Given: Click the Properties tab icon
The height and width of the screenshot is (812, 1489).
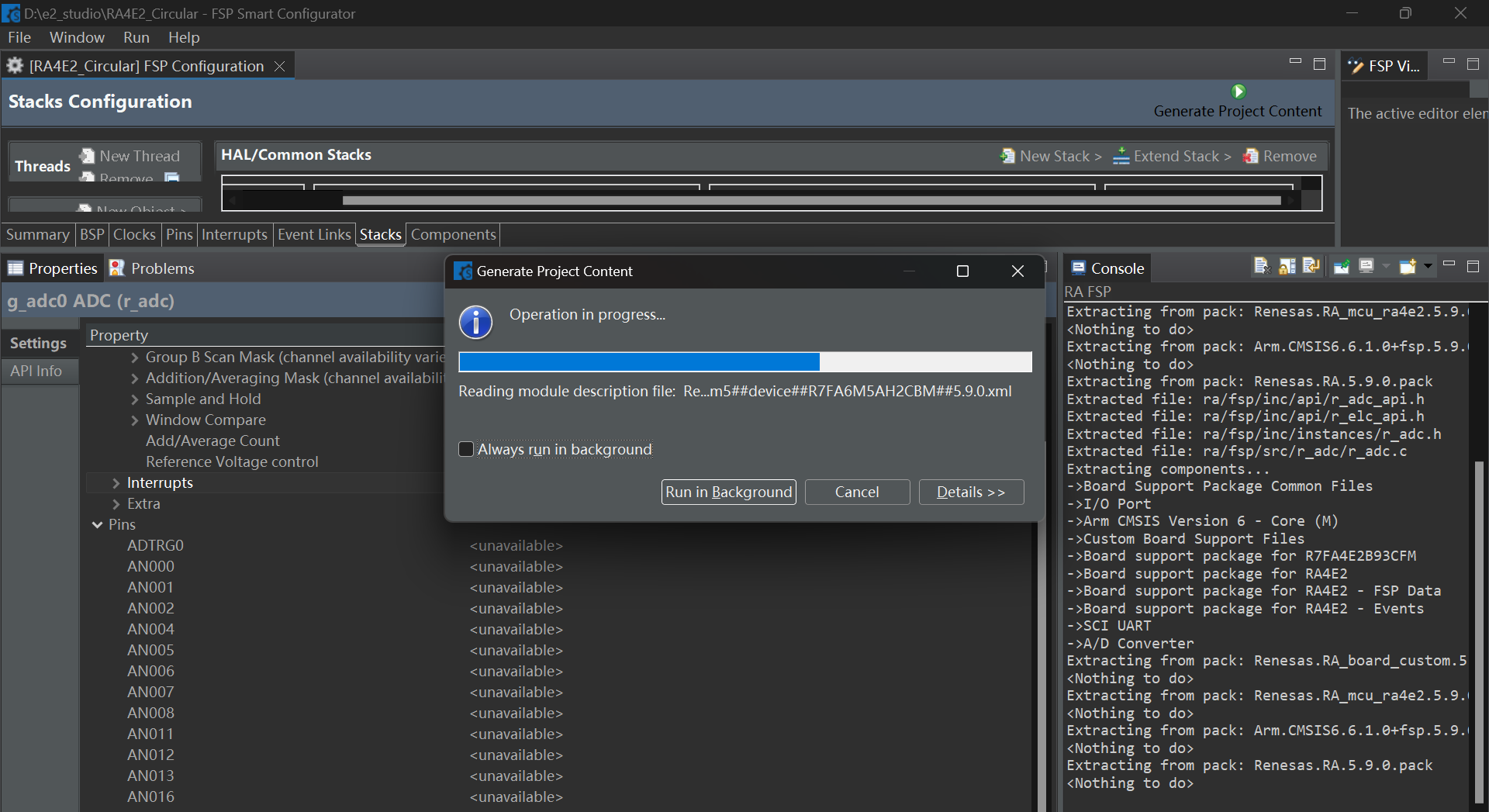Looking at the screenshot, I should click(x=16, y=268).
